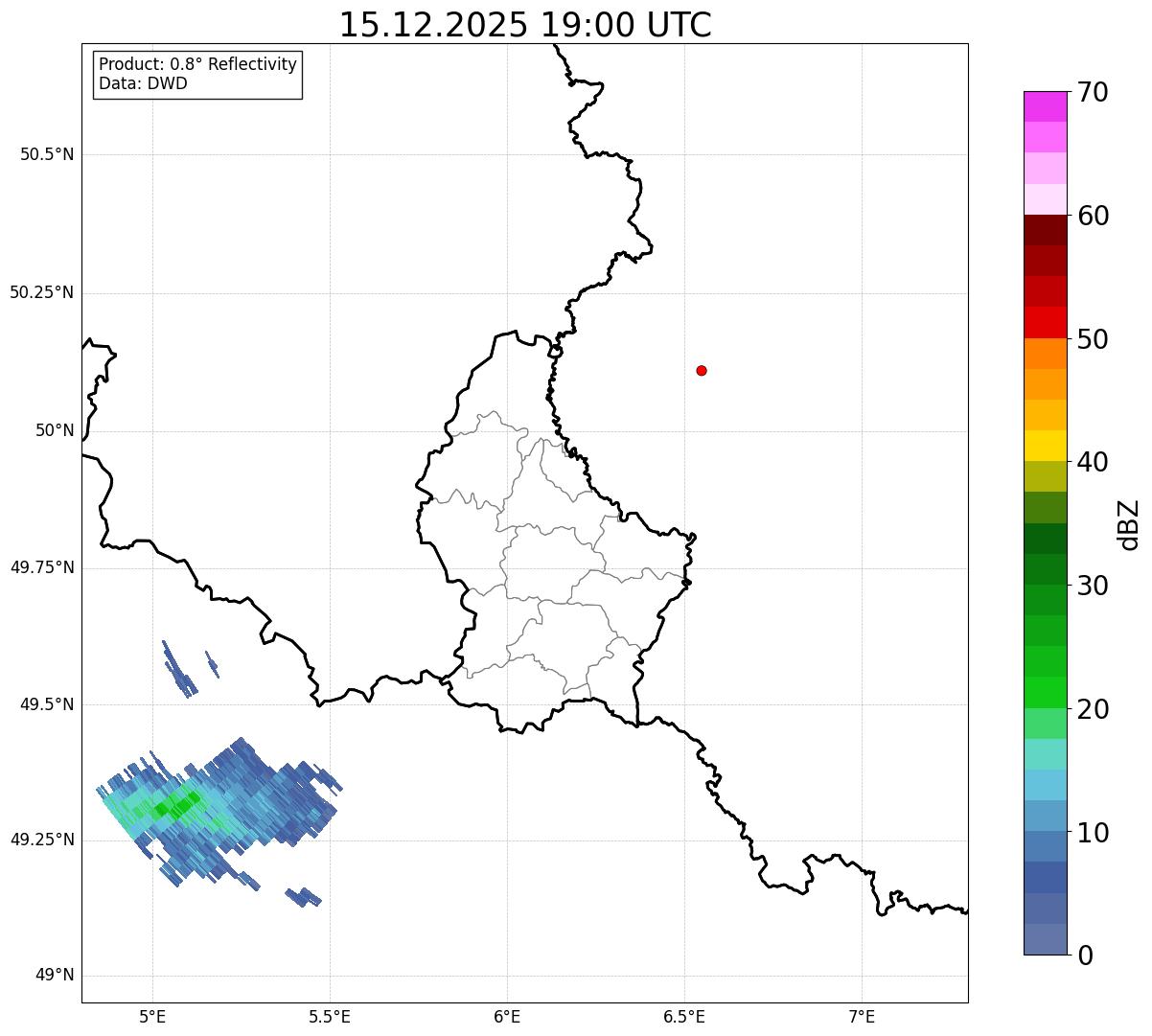Click the 7°E longitude label

pyautogui.click(x=862, y=1016)
